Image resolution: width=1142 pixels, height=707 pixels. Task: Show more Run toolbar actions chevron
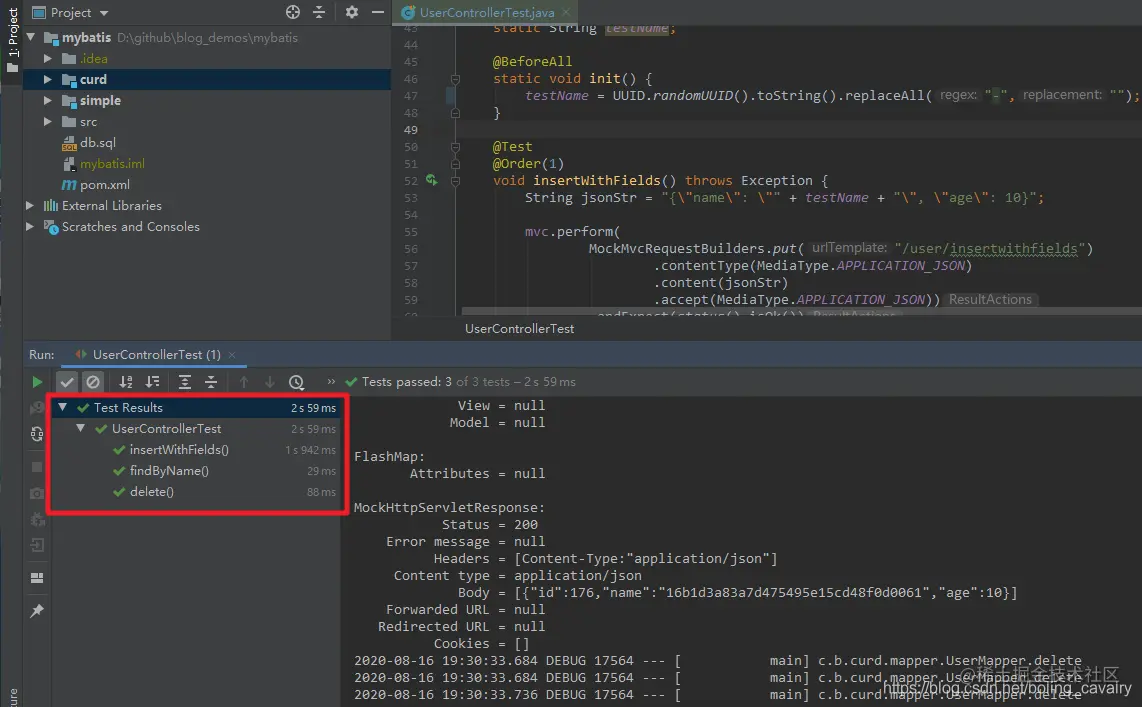click(331, 381)
